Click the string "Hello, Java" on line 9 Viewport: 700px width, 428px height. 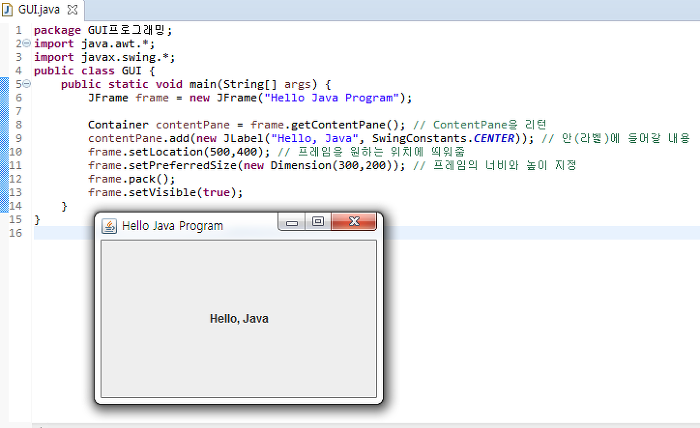click(x=315, y=138)
